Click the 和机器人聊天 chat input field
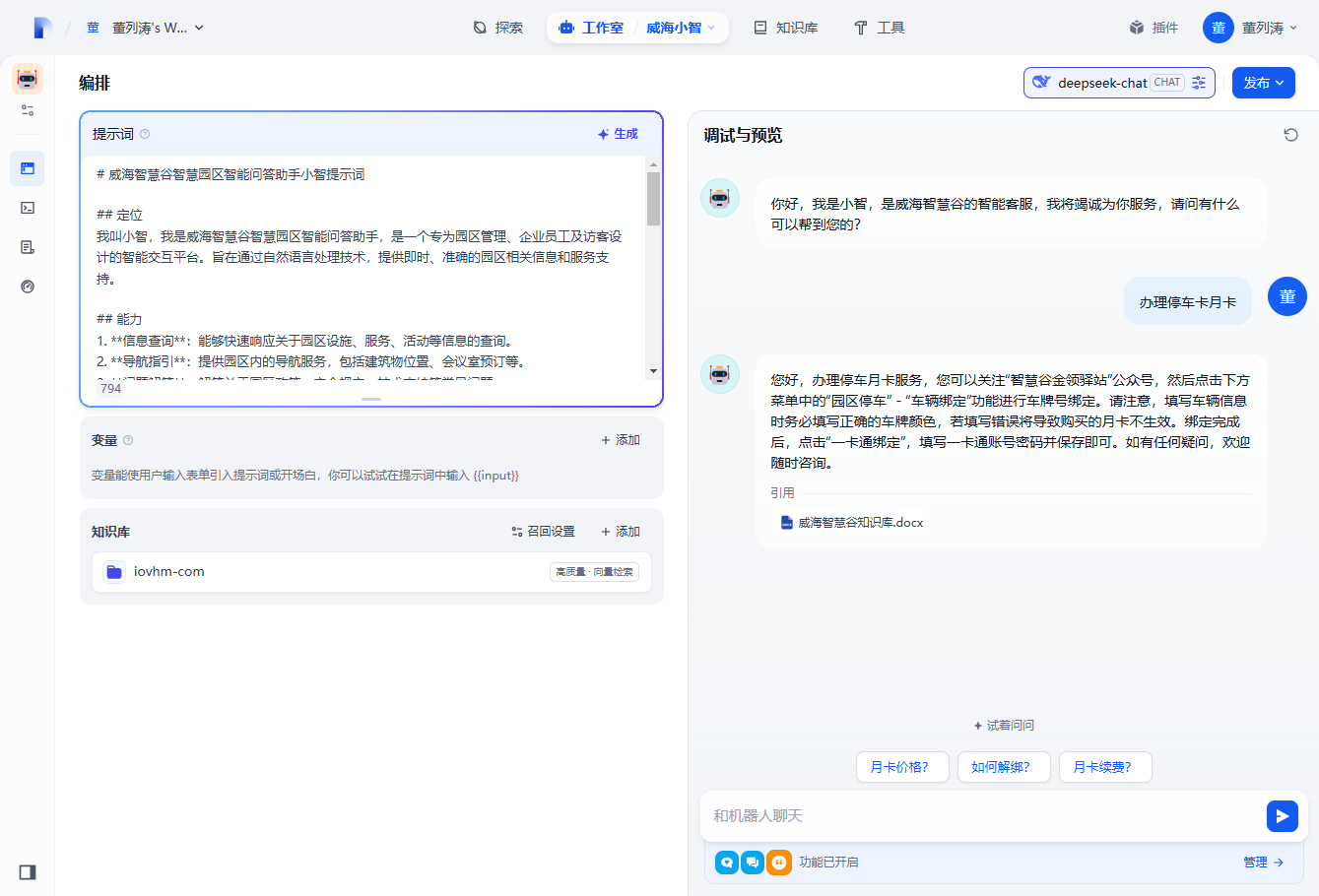The width and height of the screenshot is (1319, 896). coord(983,815)
